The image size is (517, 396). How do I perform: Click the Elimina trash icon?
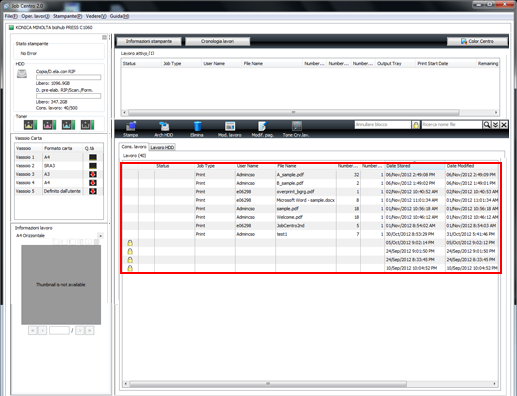click(x=197, y=129)
